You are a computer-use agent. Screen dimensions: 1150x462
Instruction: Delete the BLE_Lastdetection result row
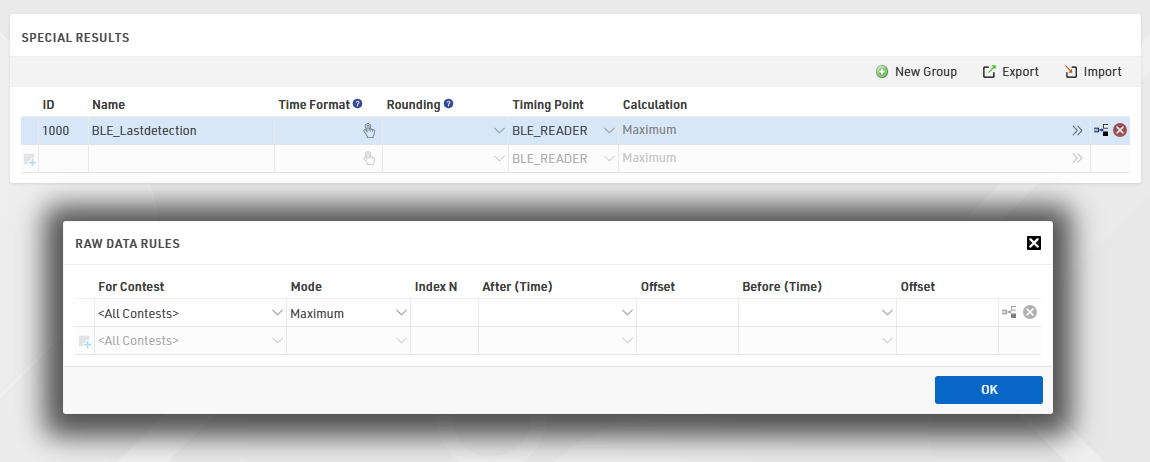(x=1120, y=130)
